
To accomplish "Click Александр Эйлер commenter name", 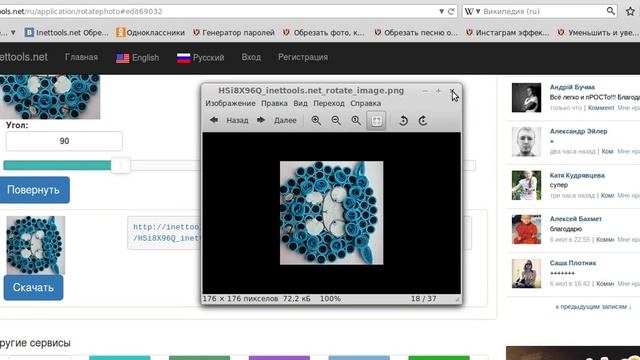I will point(578,131).
